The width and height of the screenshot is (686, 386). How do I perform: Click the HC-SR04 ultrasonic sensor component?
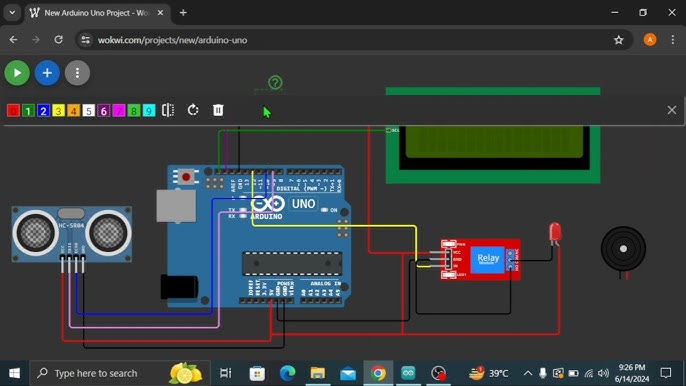tap(72, 234)
